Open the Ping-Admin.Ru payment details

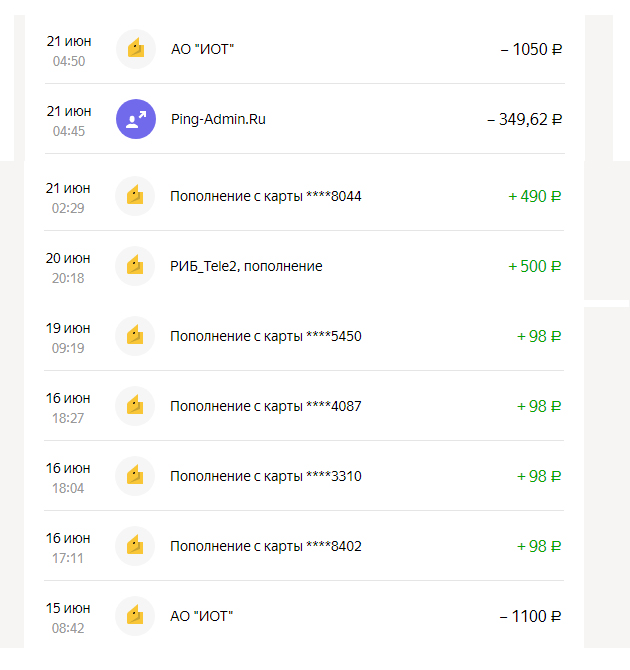point(218,119)
